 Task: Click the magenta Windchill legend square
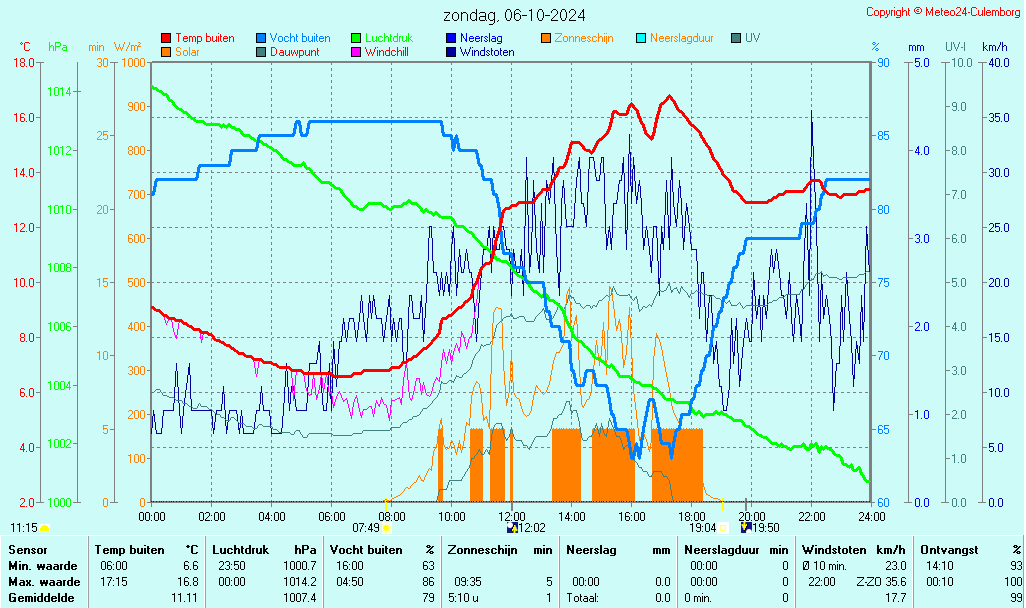pyautogui.click(x=356, y=52)
